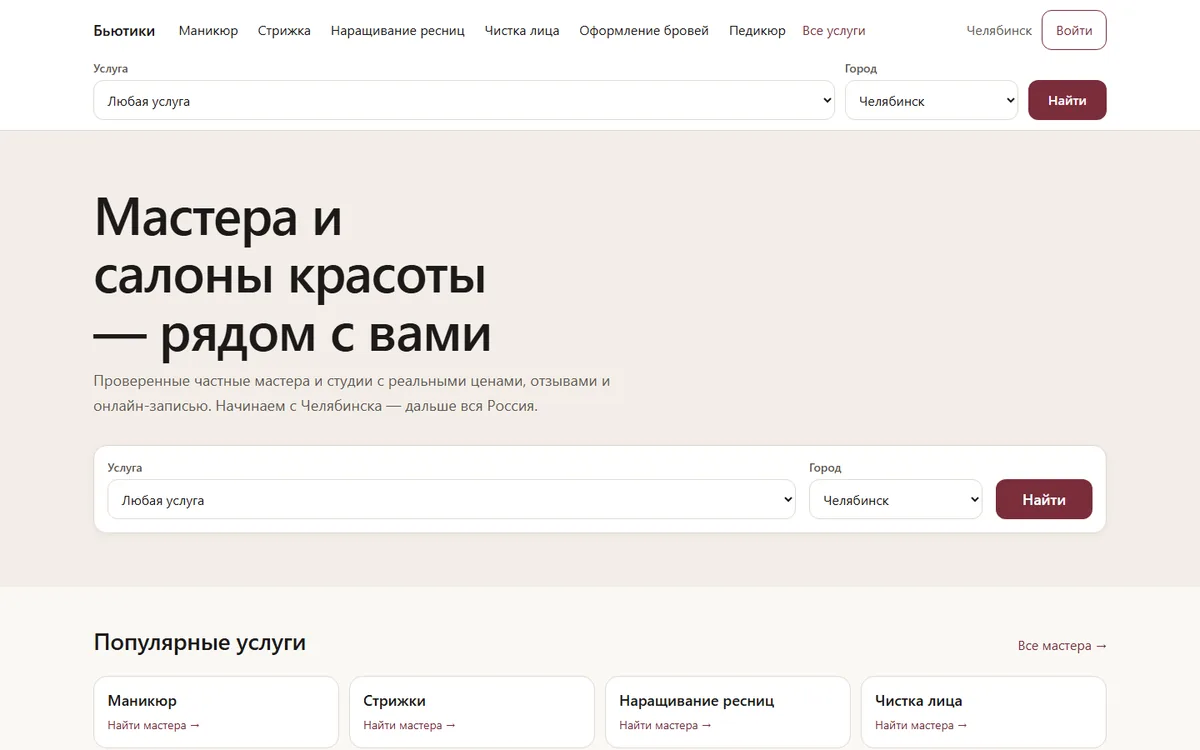This screenshot has width=1200, height=750.
Task: Open Найти мастера → under Наращивание ресниц card
Action: pyautogui.click(x=666, y=725)
